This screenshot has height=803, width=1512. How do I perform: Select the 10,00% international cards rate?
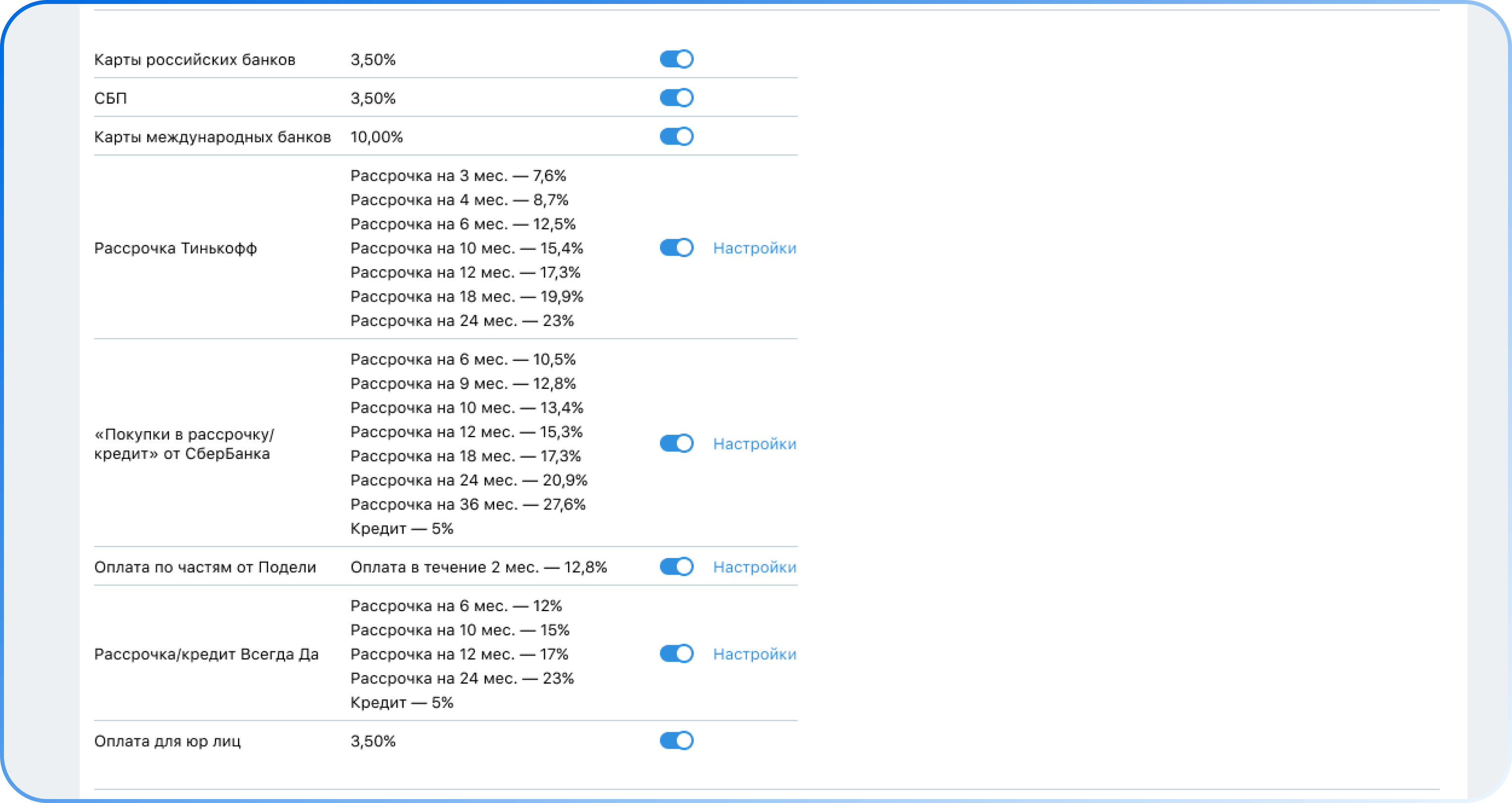(x=376, y=137)
